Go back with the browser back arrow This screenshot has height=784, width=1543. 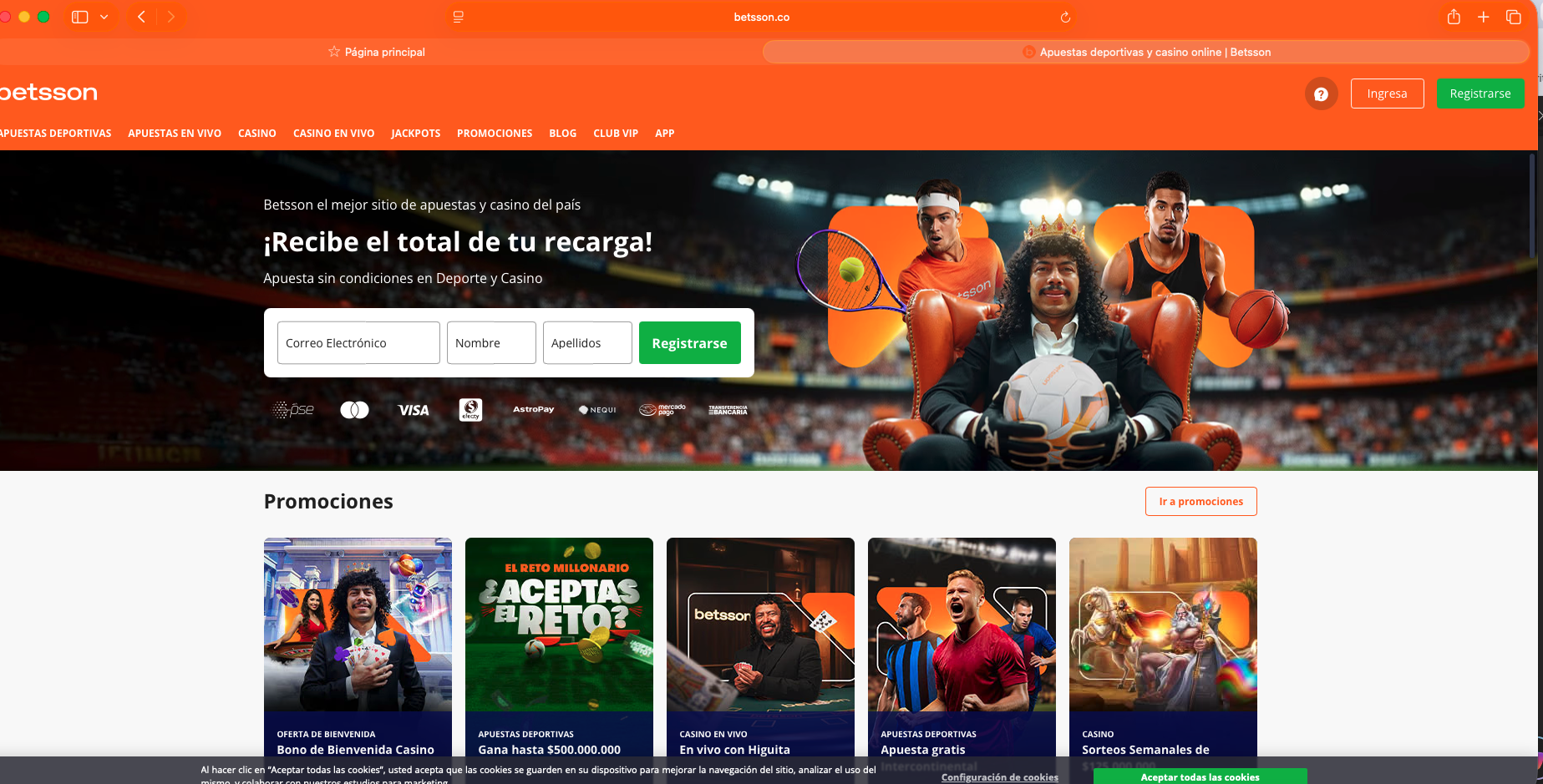(142, 17)
